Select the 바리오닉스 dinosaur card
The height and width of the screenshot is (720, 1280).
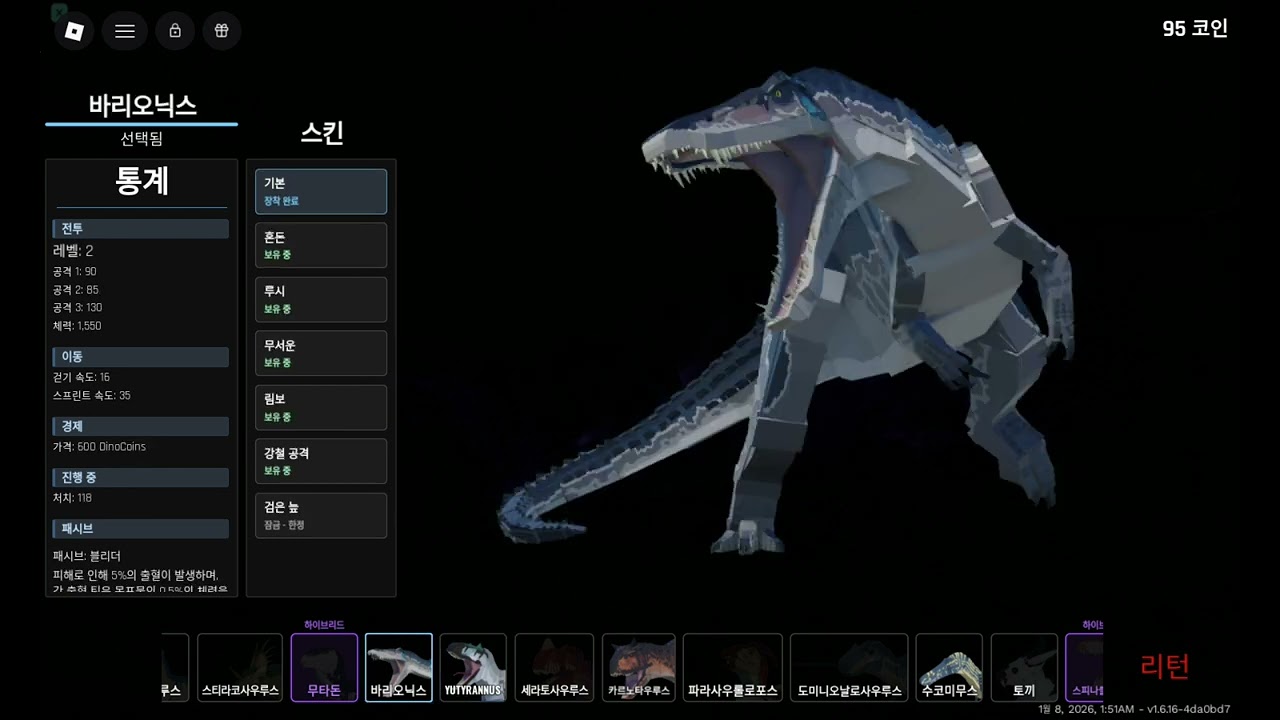pyautogui.click(x=399, y=667)
